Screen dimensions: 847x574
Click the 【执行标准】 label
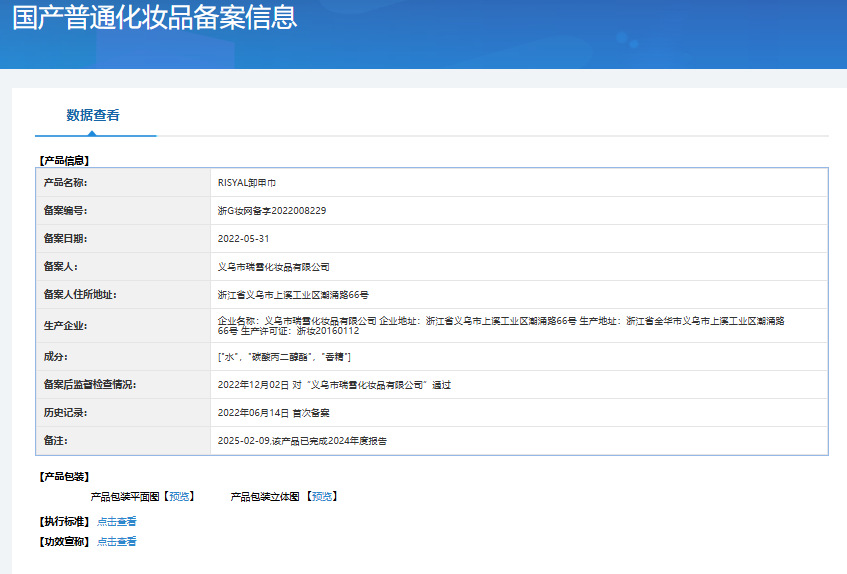click(x=64, y=522)
